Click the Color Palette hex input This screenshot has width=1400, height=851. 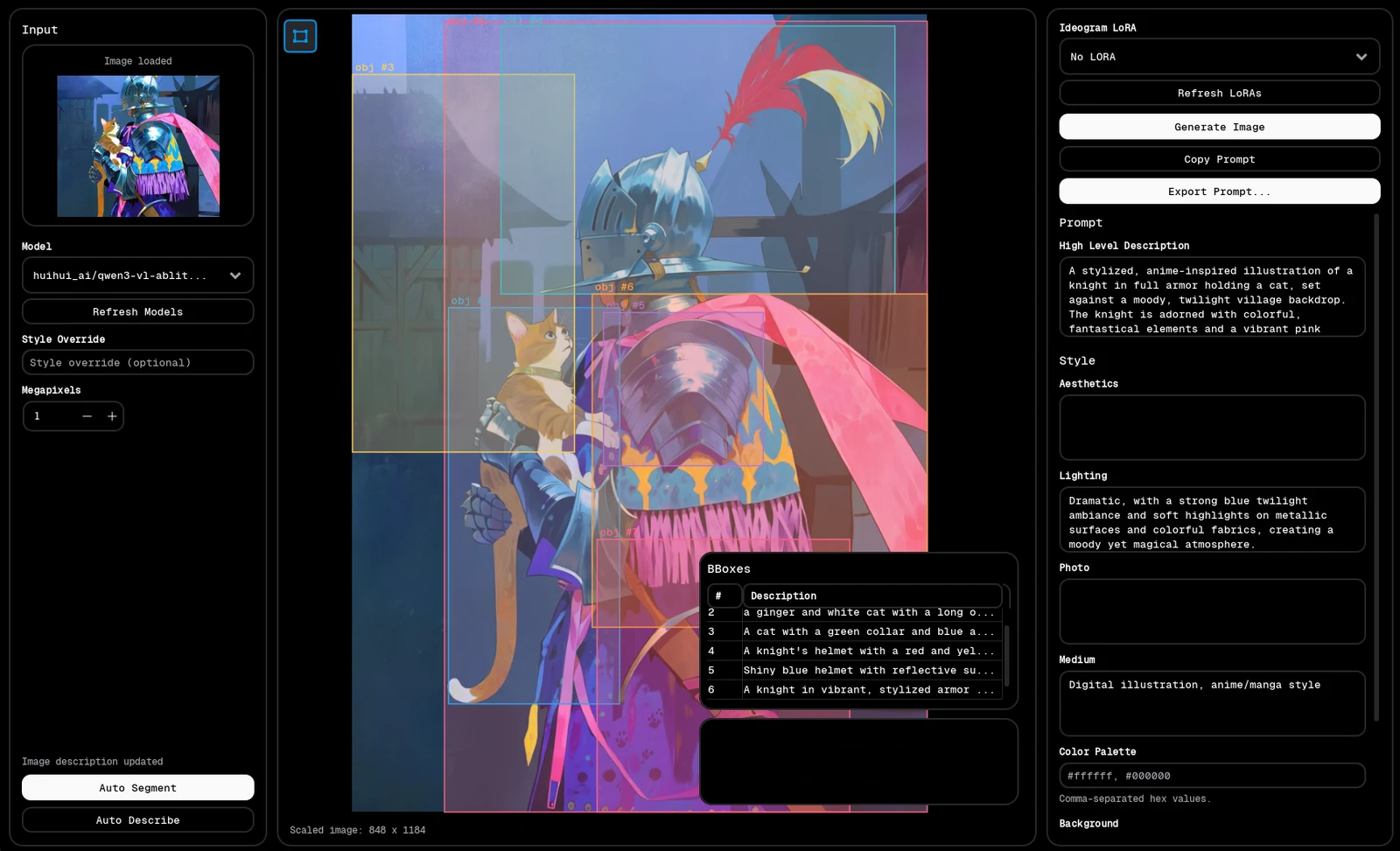[x=1212, y=776]
